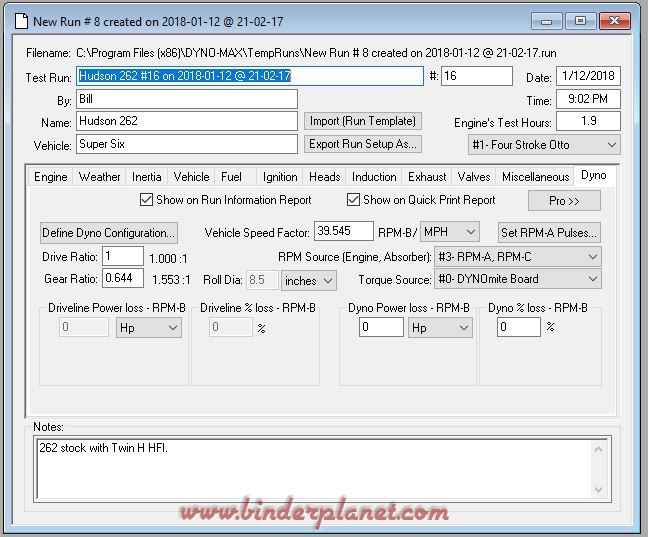Viewport: 648px width, 537px height.
Task: Open the Driveline Power loss Hp dropdown
Action: click(x=149, y=328)
